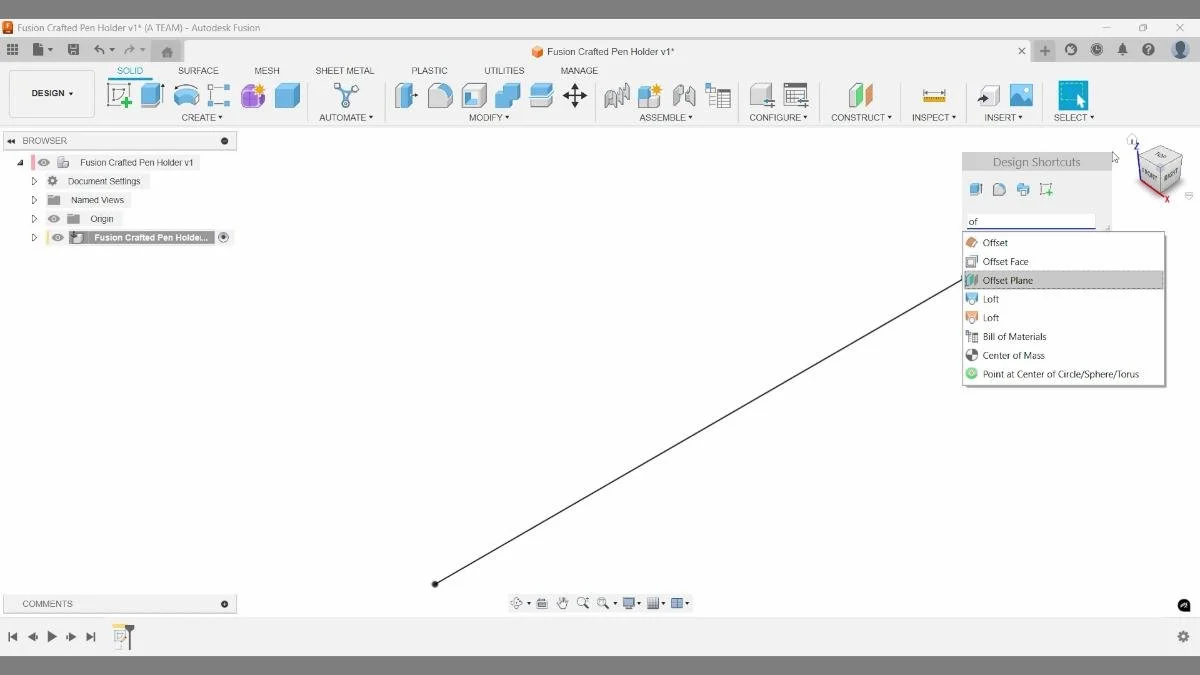Select the window selection tool under Select
Viewport: 1200px width, 675px height.
(x=1074, y=95)
